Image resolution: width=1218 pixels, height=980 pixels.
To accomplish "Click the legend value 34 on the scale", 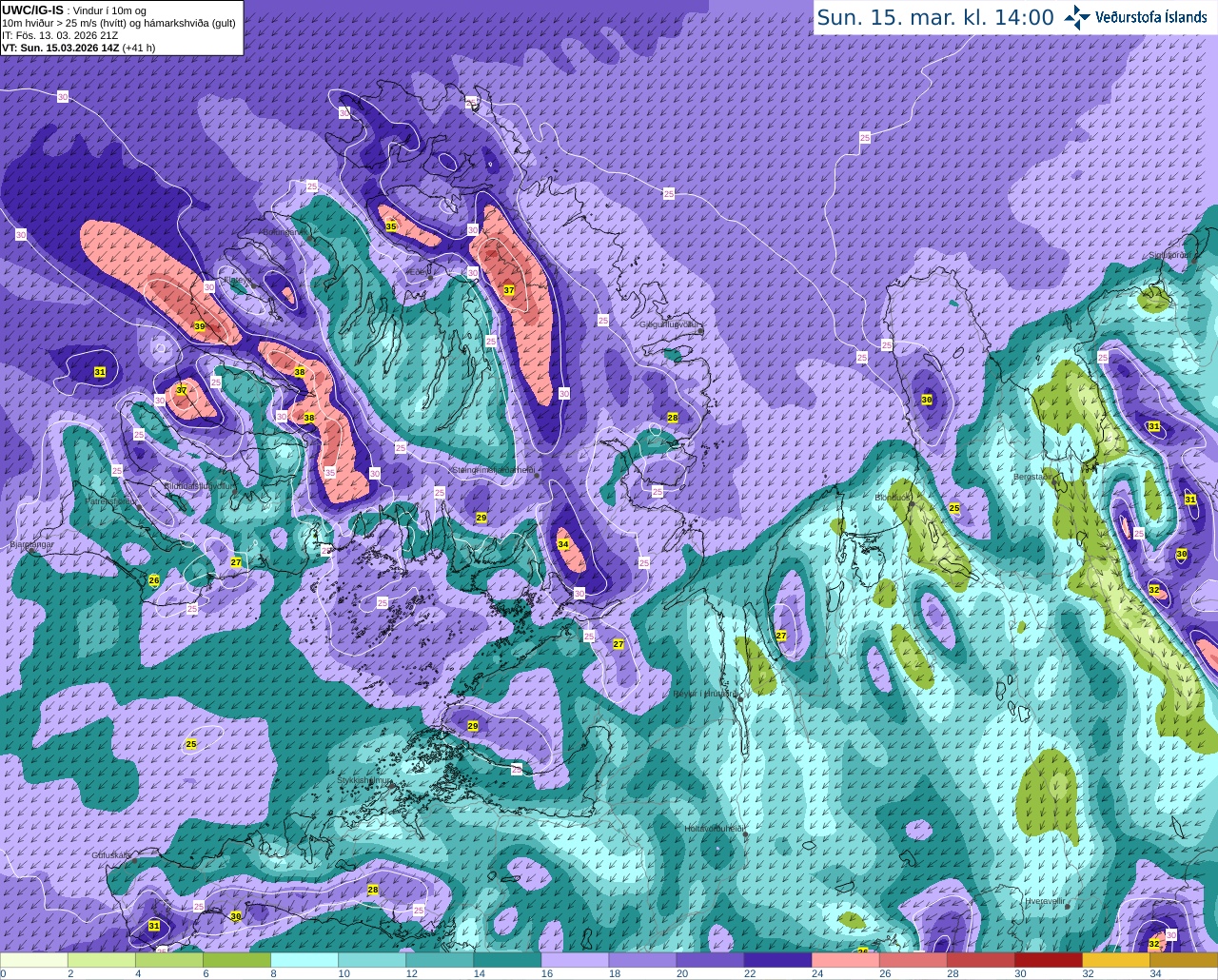I will click(x=1154, y=973).
